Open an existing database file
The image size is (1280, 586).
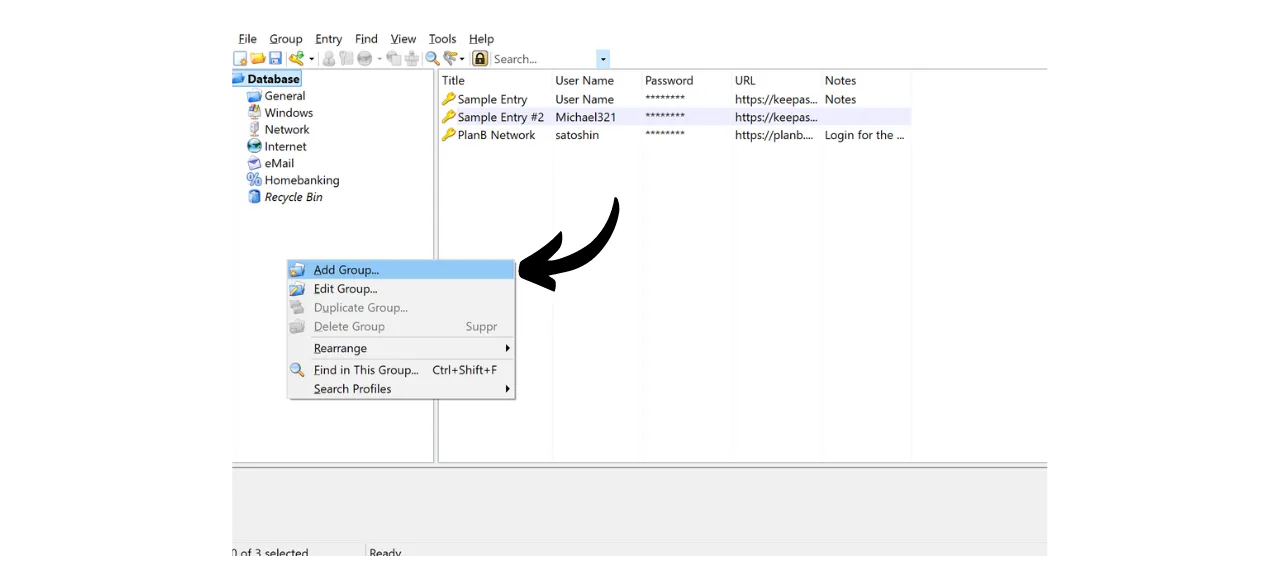pyautogui.click(x=258, y=58)
